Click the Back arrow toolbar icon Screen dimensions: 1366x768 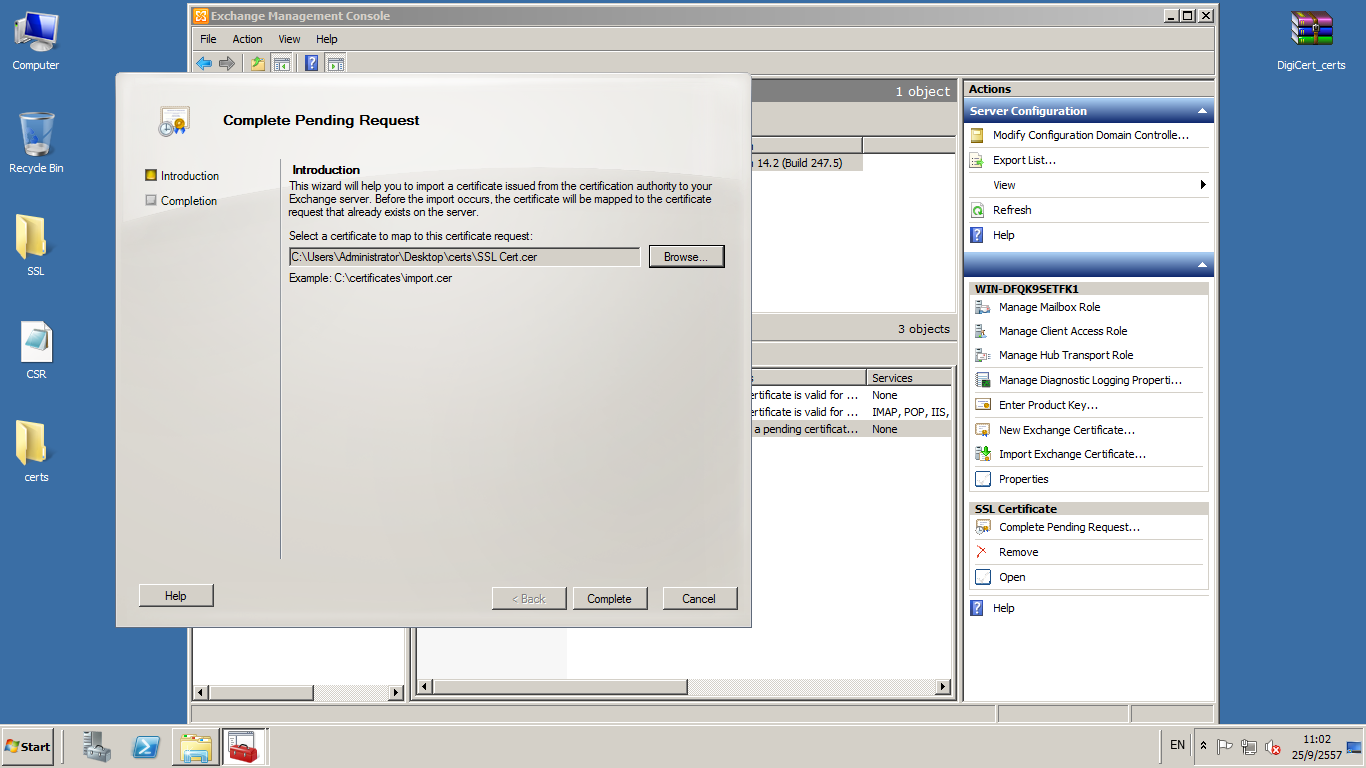204,63
